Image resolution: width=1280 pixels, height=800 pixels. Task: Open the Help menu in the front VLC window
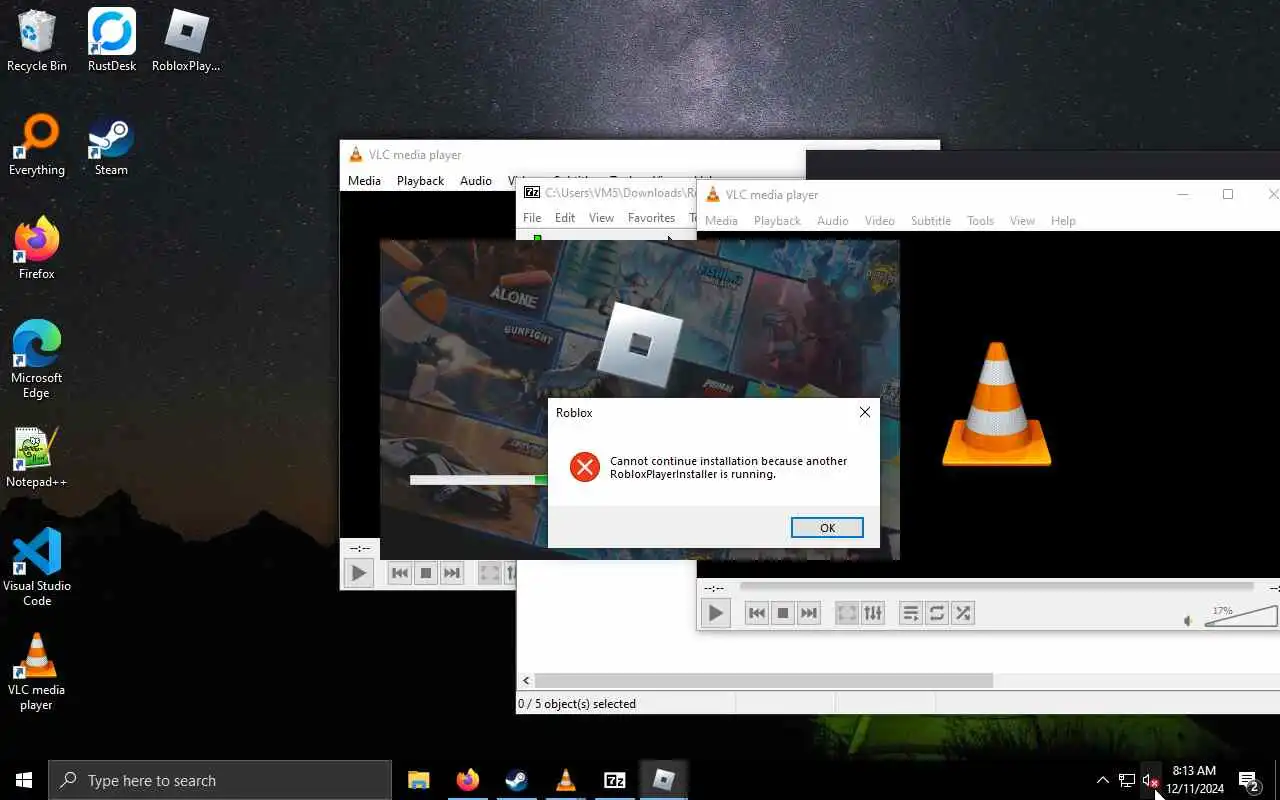[x=1063, y=221]
